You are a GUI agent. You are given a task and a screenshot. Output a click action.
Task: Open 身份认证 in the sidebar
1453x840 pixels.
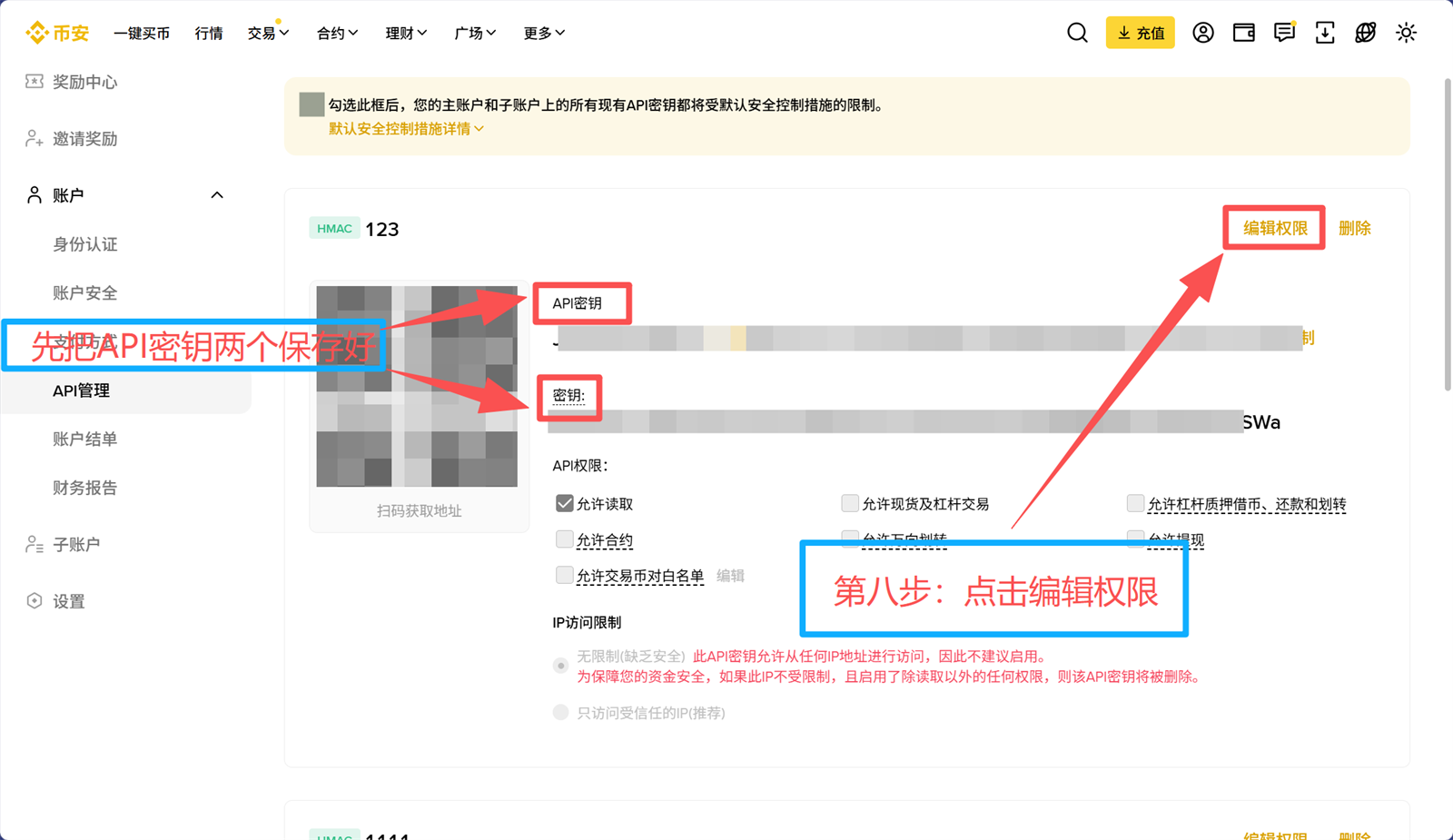[x=85, y=244]
